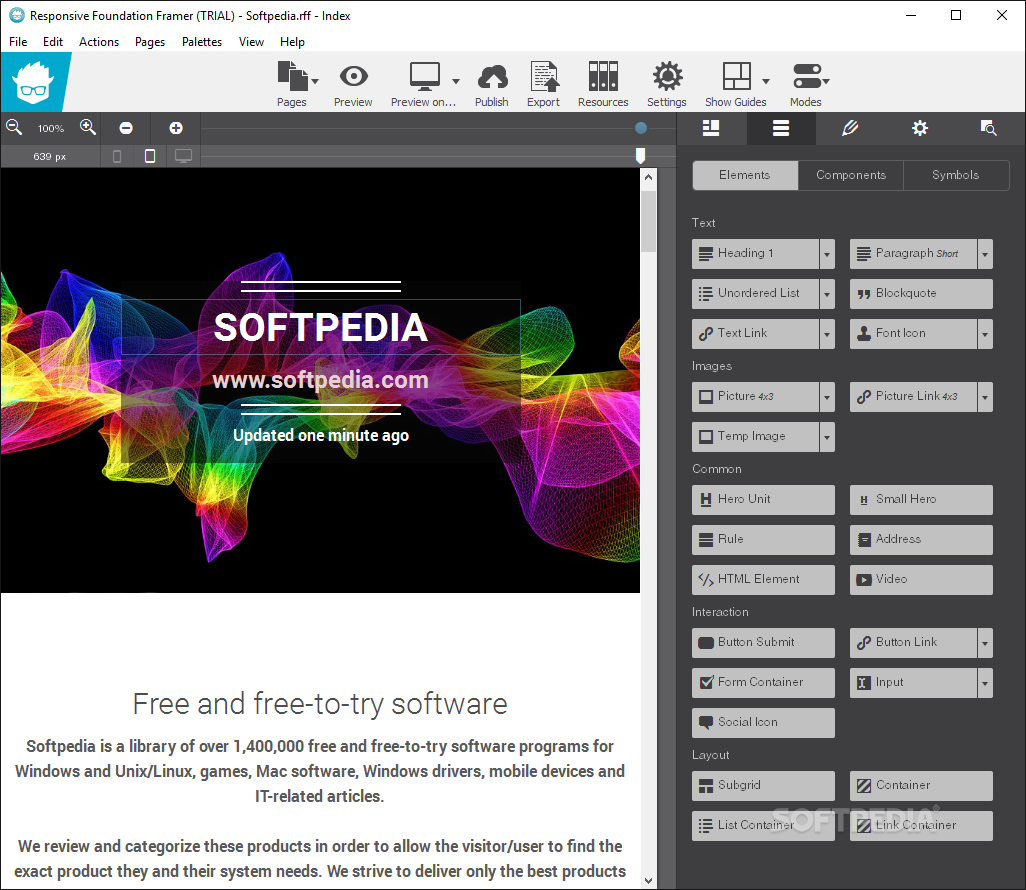1026x890 pixels.
Task: Open Resources binders icon
Action: [603, 77]
